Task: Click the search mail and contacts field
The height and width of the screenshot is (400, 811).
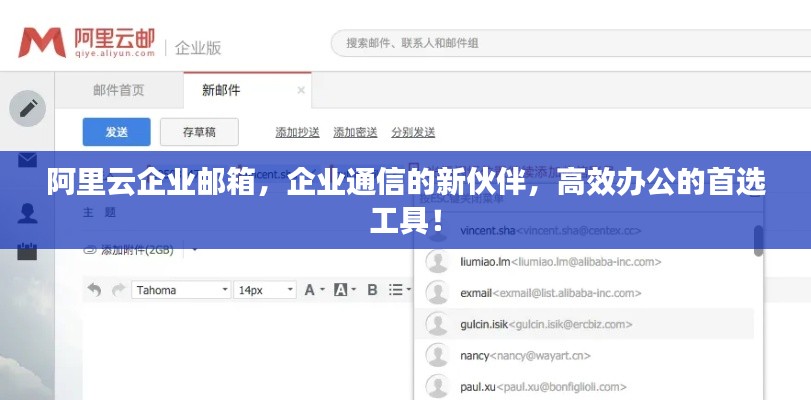Action: [570, 43]
